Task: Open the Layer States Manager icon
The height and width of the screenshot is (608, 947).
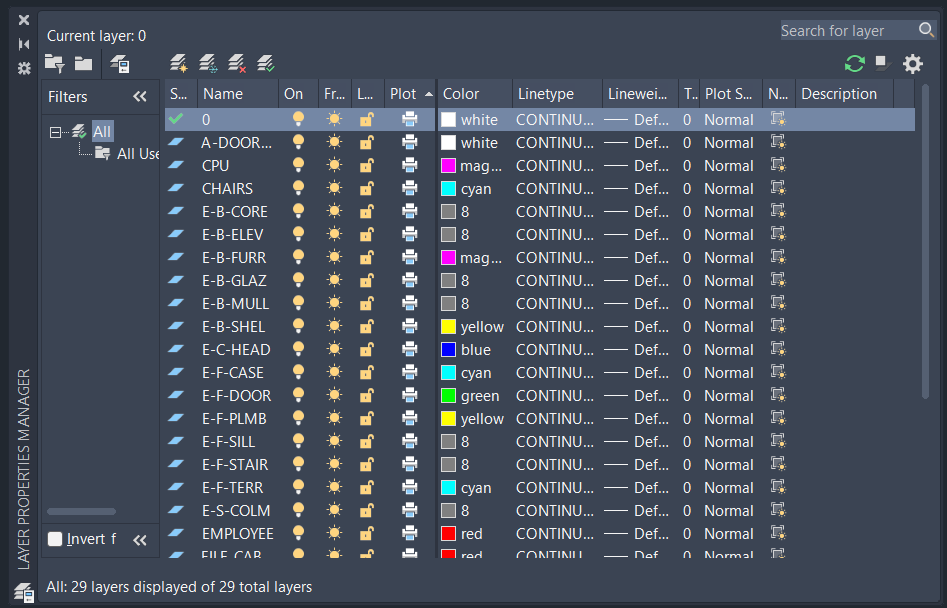Action: pyautogui.click(x=120, y=63)
